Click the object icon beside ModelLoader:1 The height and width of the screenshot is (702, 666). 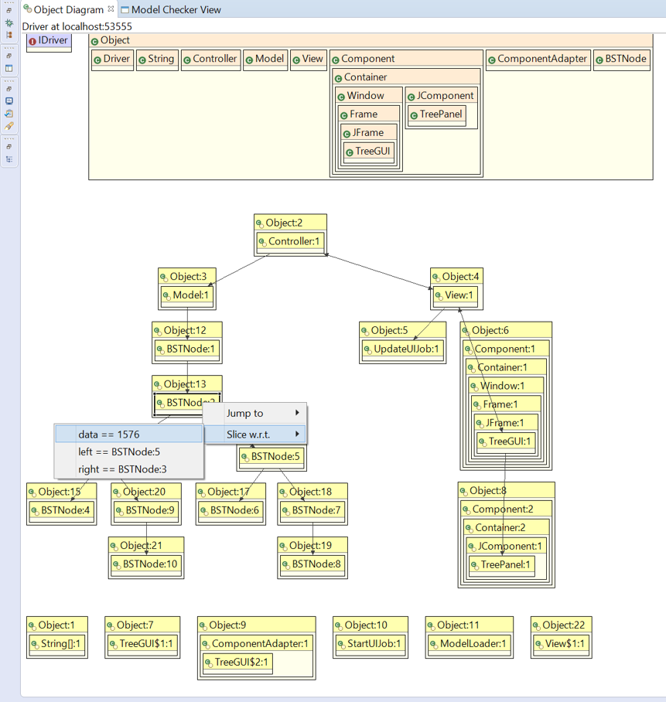click(434, 644)
